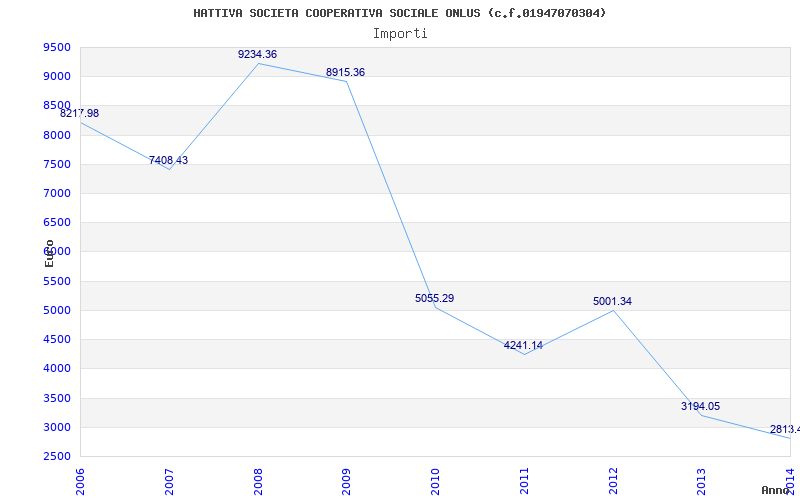Image resolution: width=800 pixels, height=500 pixels.
Task: Select the 8000 y-axis tick label
Action: tap(57, 135)
